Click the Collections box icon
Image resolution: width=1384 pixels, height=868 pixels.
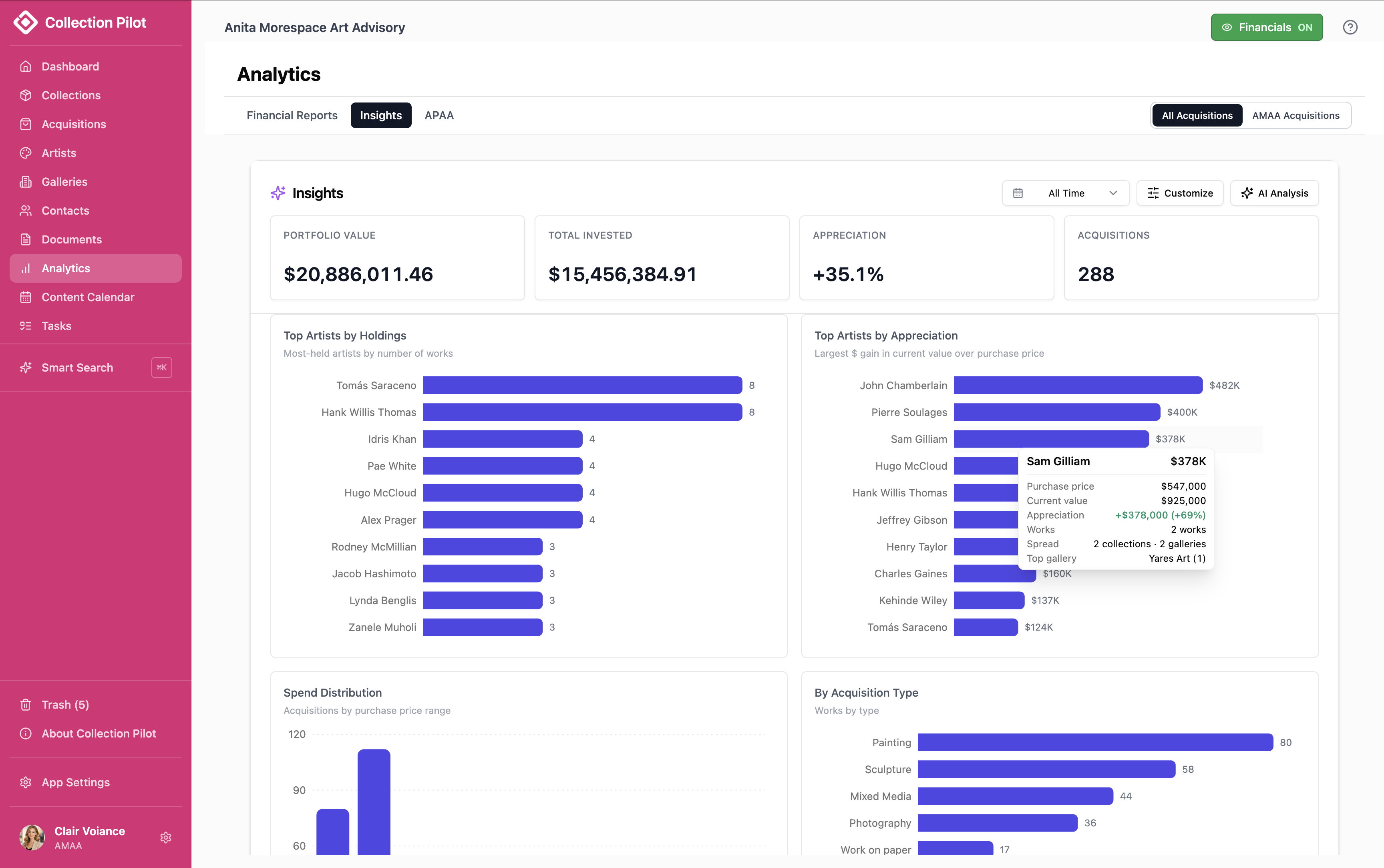point(25,95)
